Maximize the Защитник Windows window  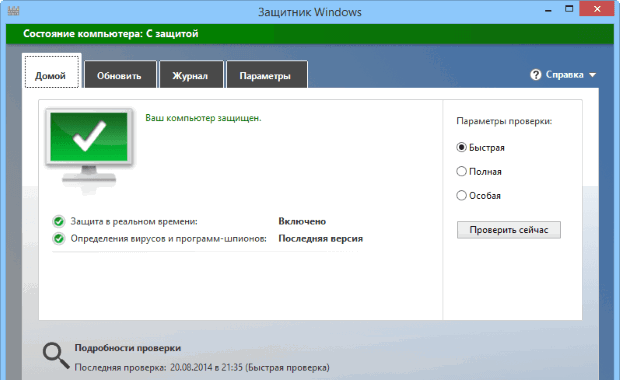point(569,9)
